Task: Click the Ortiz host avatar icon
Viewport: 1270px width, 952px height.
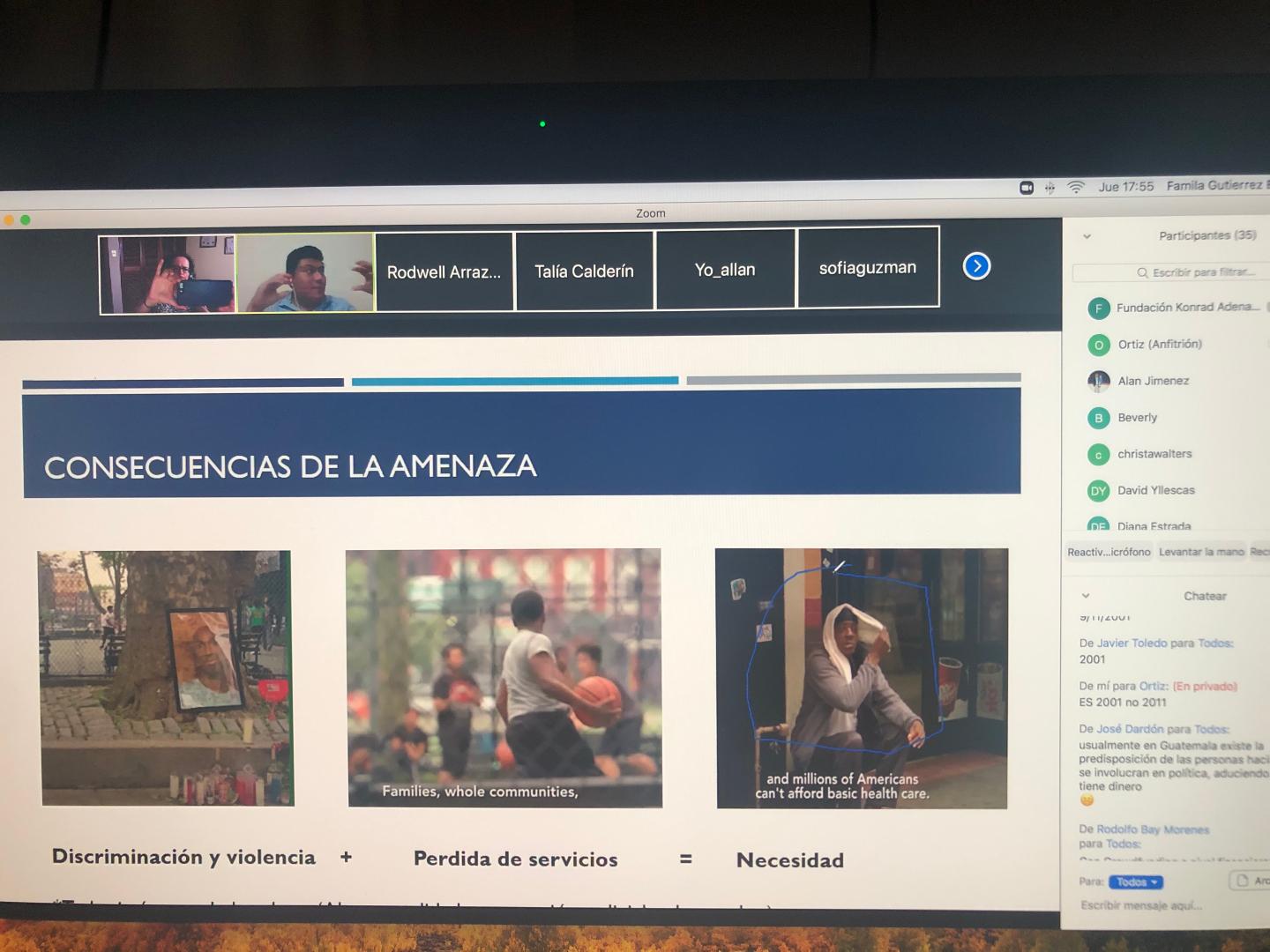Action: coord(1098,345)
